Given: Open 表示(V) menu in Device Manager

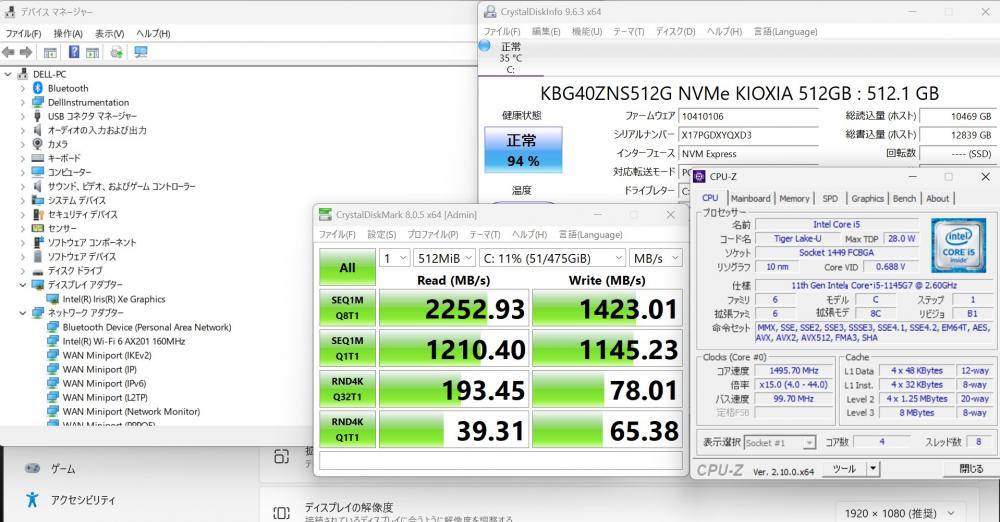Looking at the screenshot, I should coord(110,33).
